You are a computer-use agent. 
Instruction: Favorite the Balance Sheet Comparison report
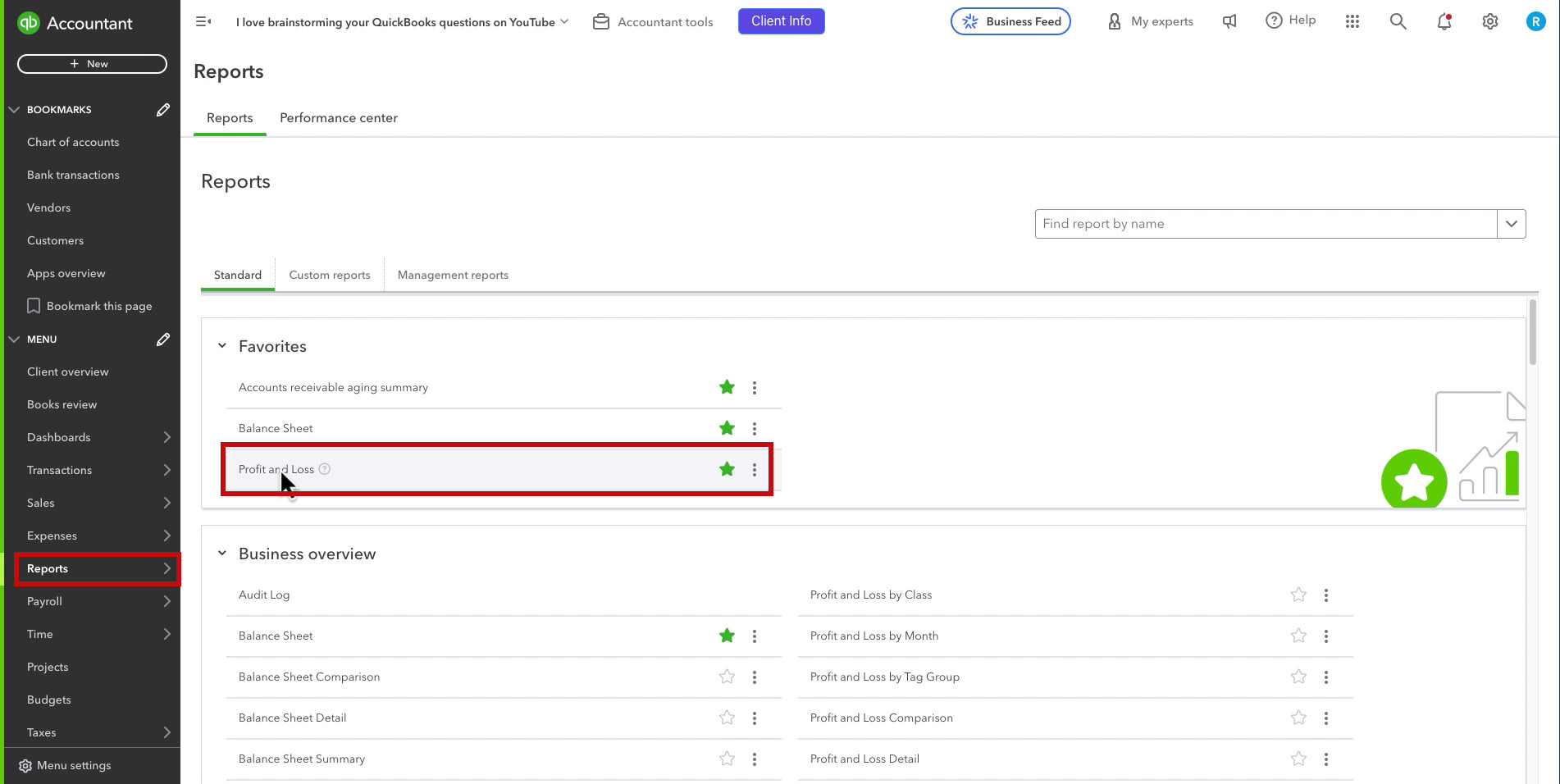pos(727,677)
